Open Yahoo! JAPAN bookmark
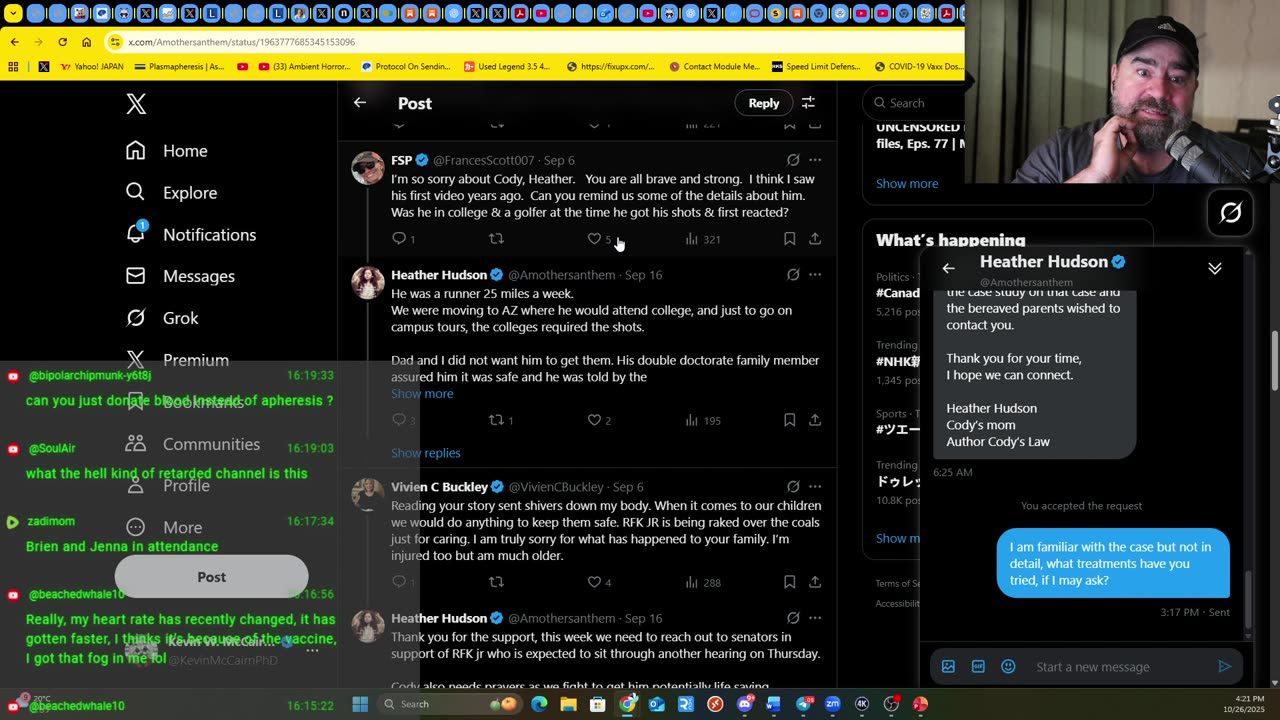 [94, 67]
